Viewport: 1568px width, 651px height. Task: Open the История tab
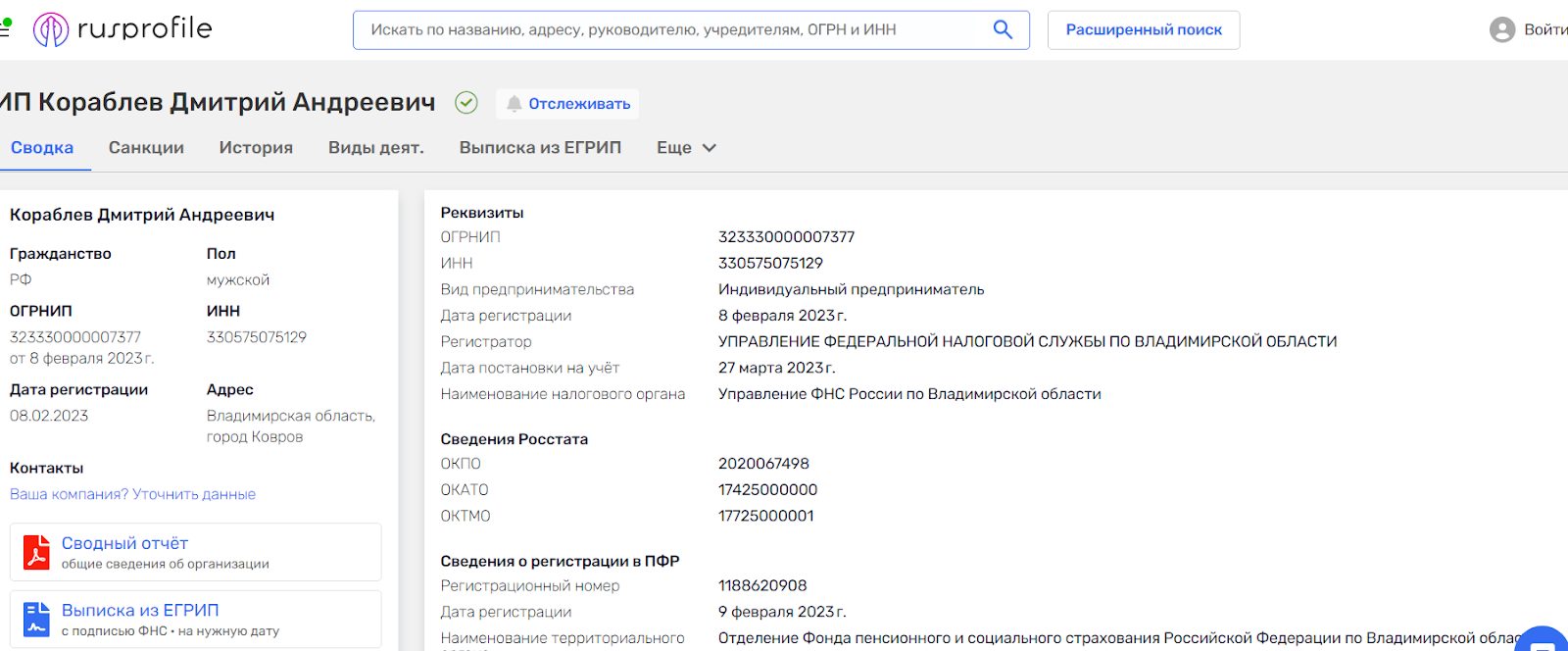(x=256, y=148)
